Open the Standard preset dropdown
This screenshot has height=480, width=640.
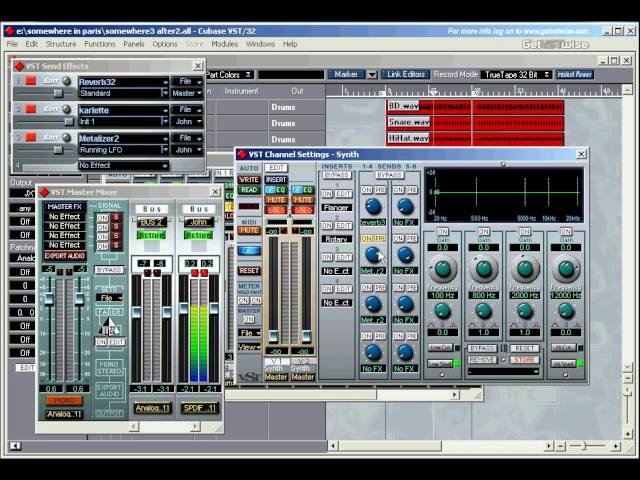coord(123,93)
